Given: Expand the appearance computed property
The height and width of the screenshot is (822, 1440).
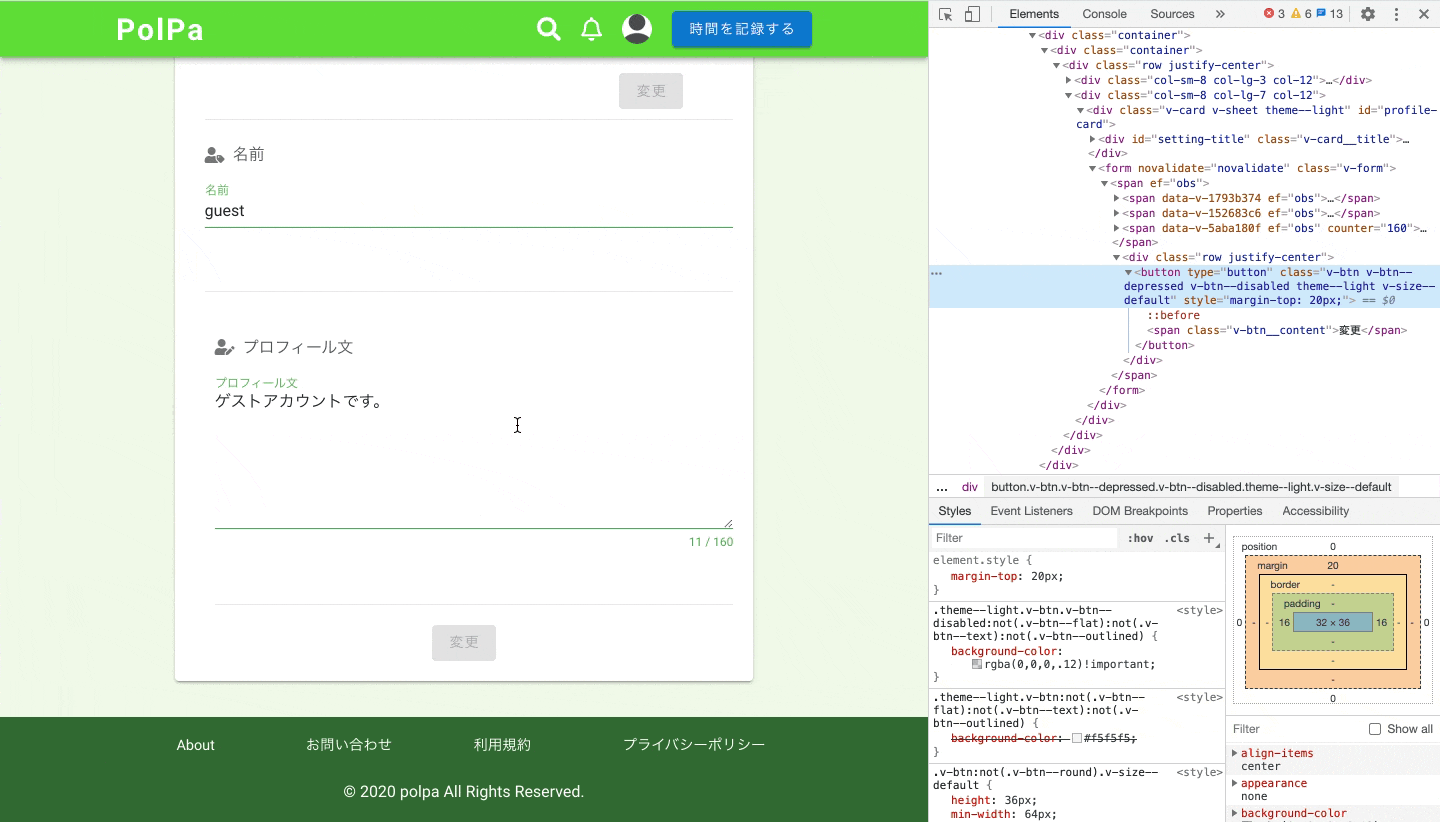Looking at the screenshot, I should click(x=1235, y=783).
